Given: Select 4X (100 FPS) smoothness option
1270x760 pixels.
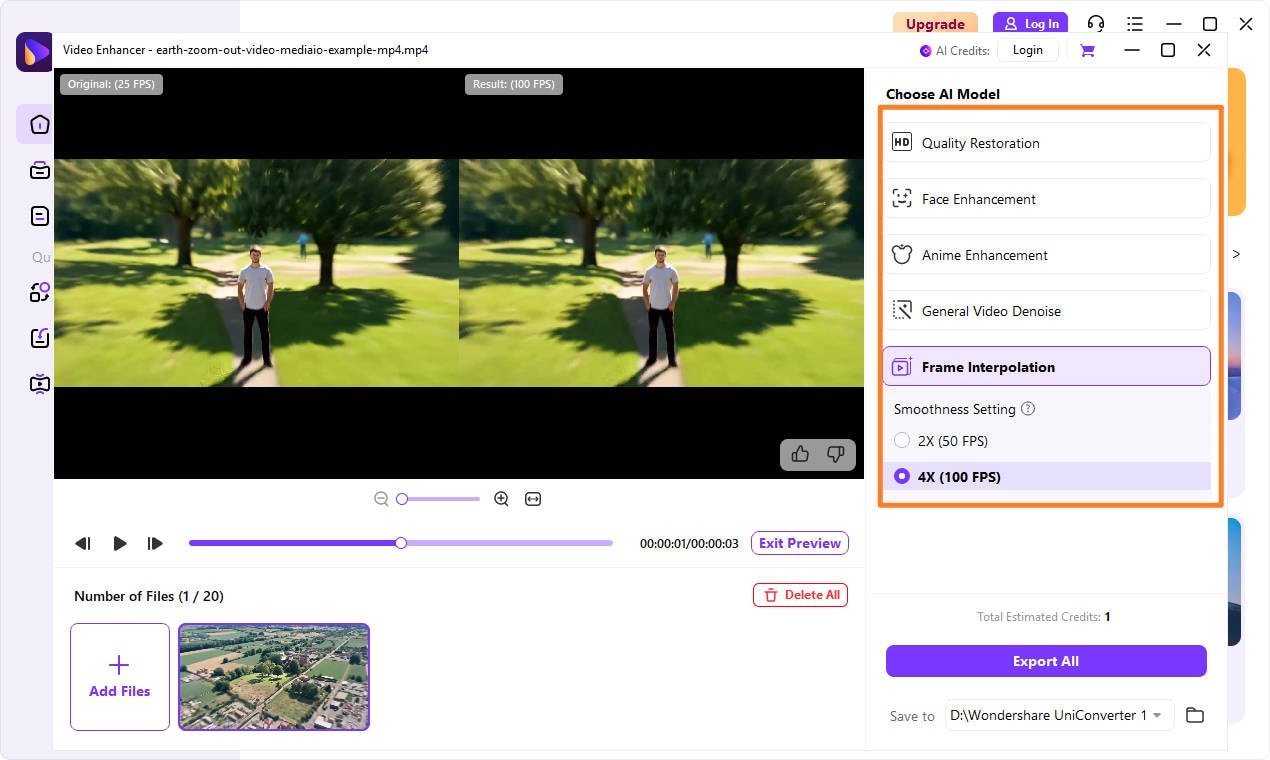Looking at the screenshot, I should pyautogui.click(x=1046, y=476).
